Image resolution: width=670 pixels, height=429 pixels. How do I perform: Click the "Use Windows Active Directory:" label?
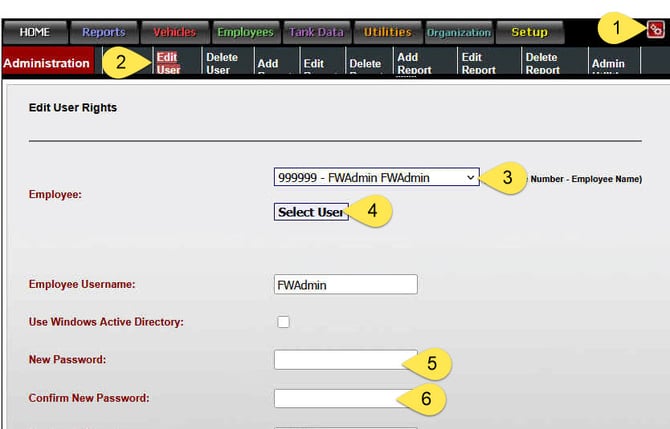tap(106, 322)
